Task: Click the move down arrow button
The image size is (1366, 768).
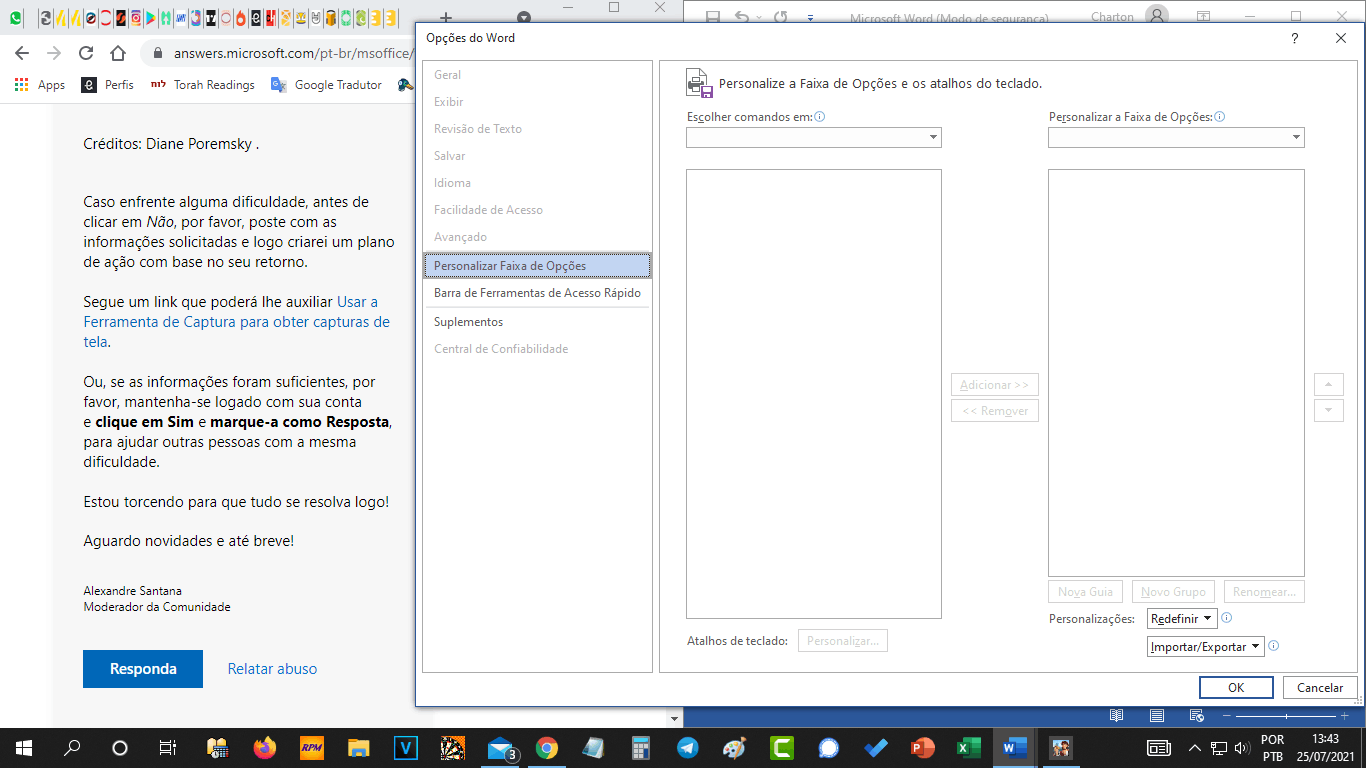Action: point(1328,411)
